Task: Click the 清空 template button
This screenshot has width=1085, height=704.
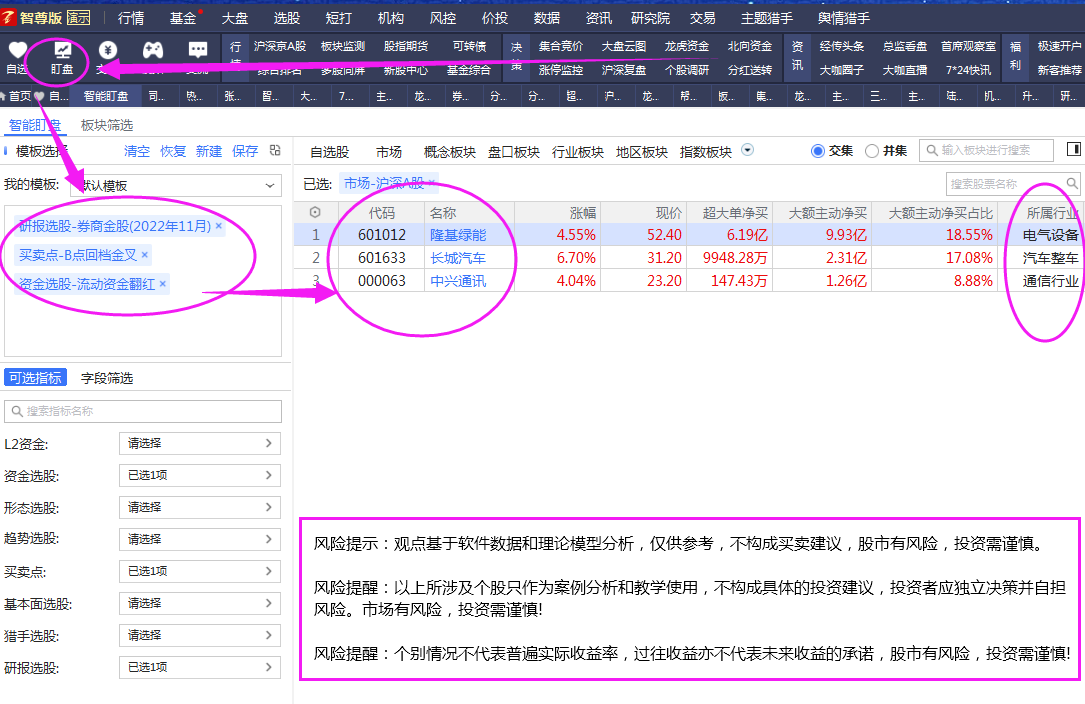Action: coord(136,151)
